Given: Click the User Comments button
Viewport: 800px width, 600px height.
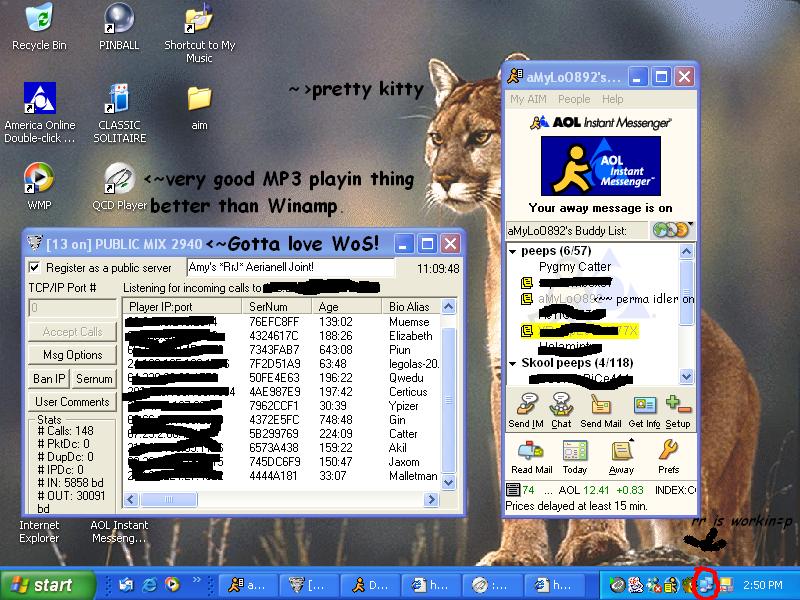Looking at the screenshot, I should pos(72,402).
